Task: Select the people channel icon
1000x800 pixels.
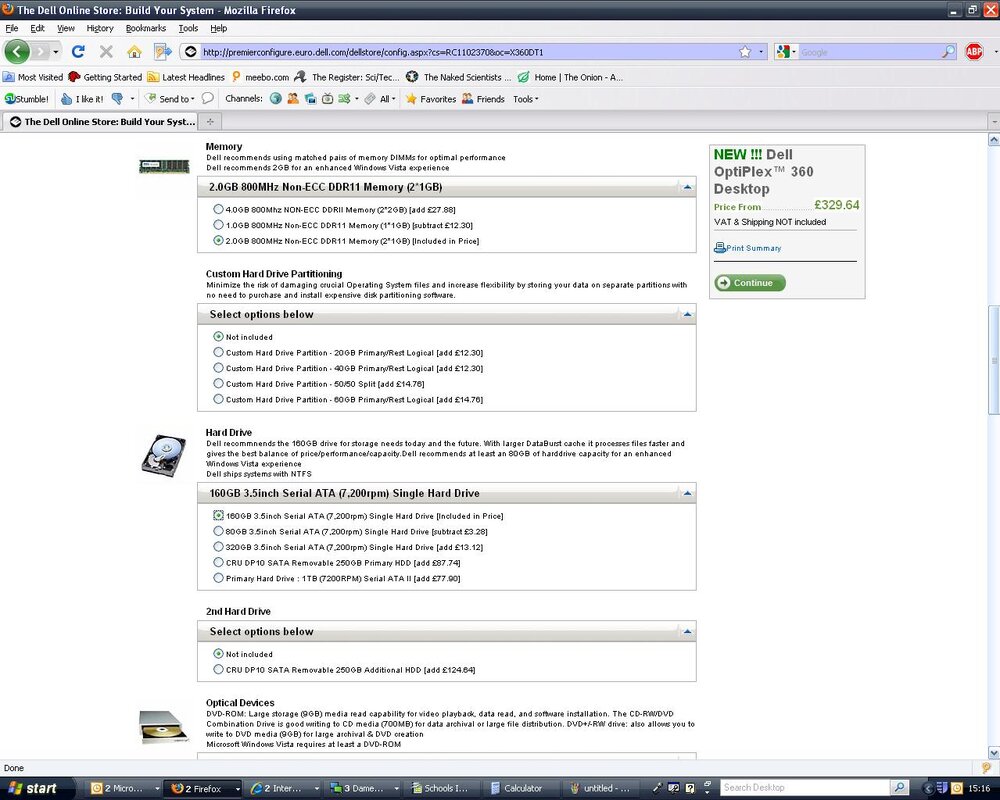Action: pyautogui.click(x=293, y=99)
